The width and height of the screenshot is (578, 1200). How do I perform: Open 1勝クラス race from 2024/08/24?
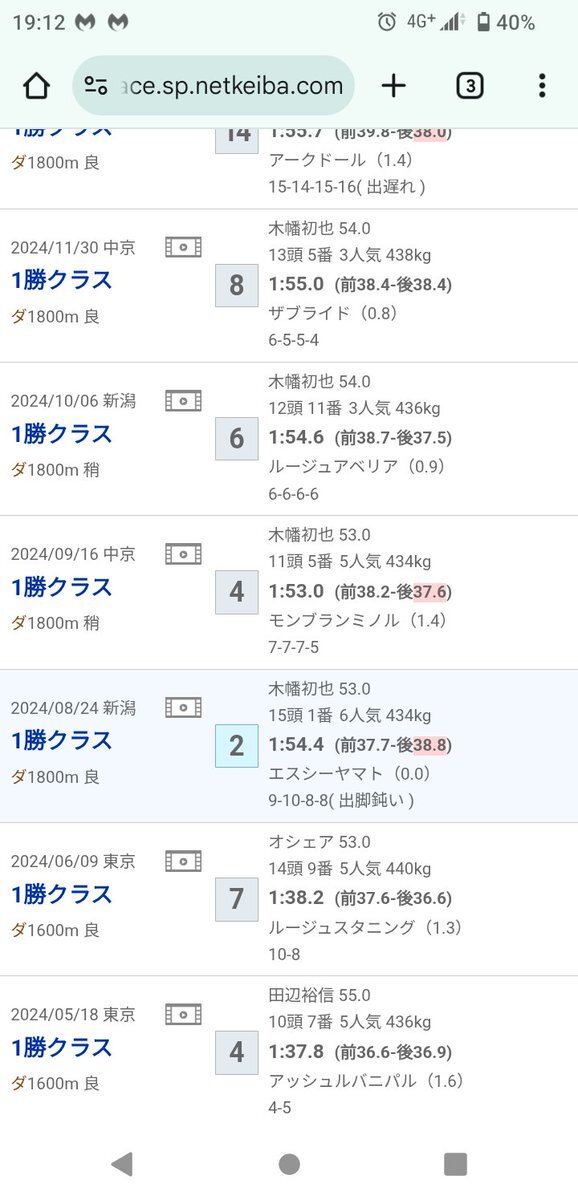click(62, 740)
